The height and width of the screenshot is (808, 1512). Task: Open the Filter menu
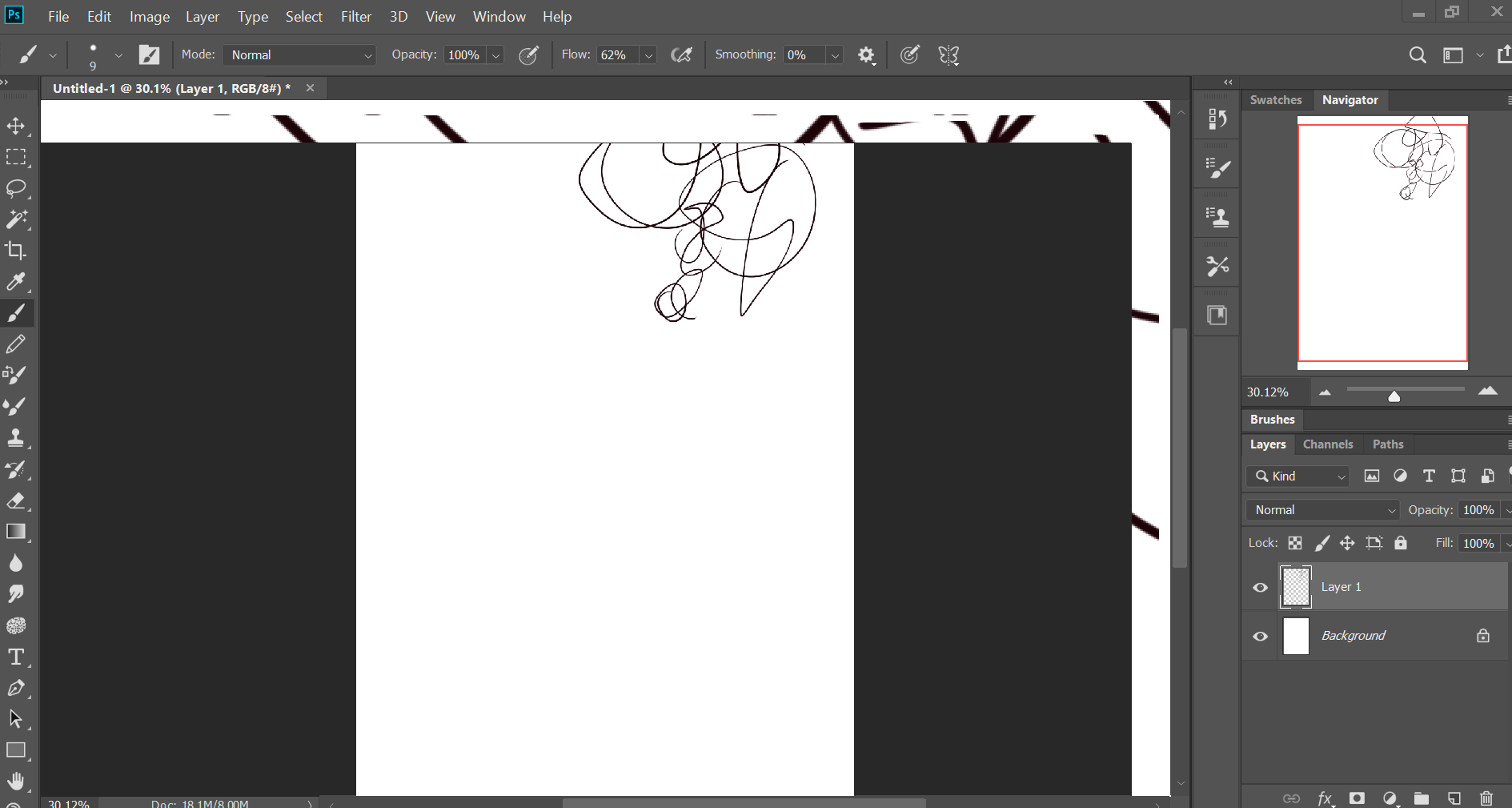pos(355,16)
